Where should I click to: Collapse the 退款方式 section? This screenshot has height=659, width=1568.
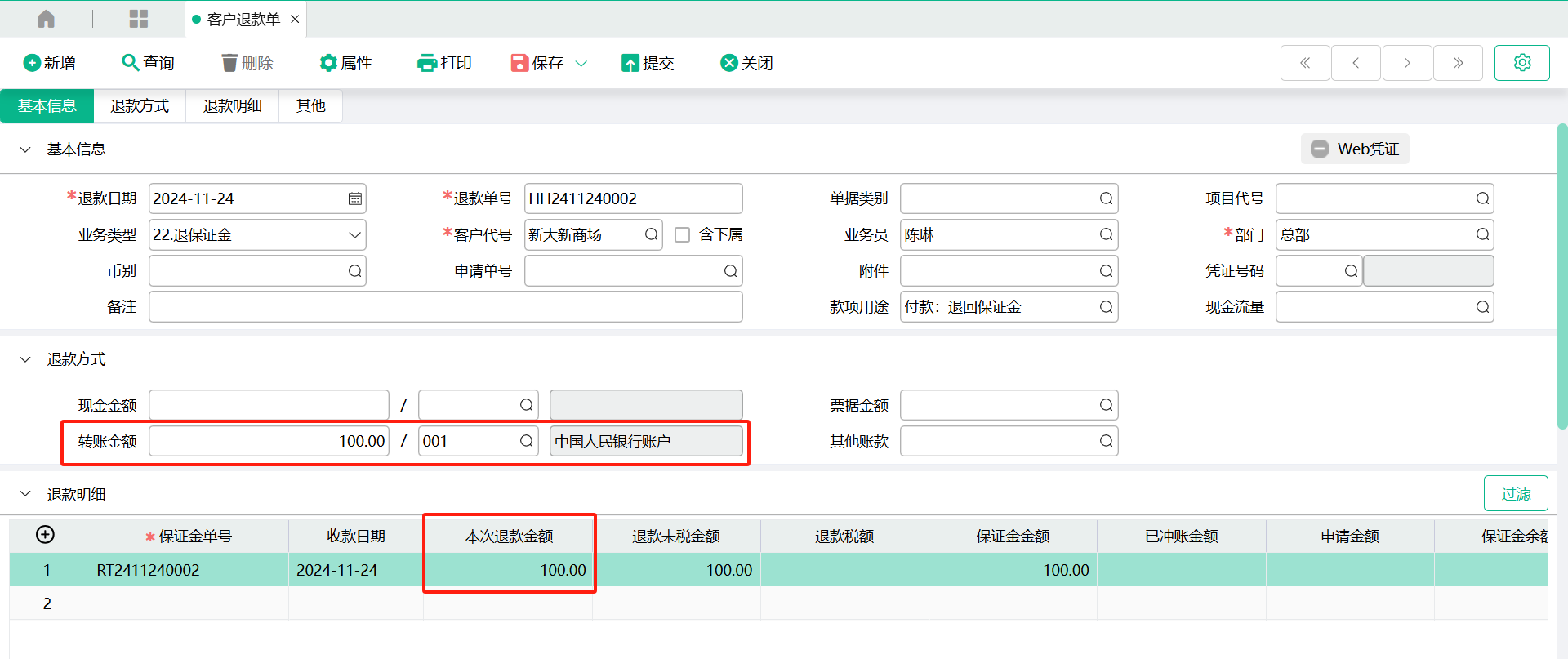(25, 359)
